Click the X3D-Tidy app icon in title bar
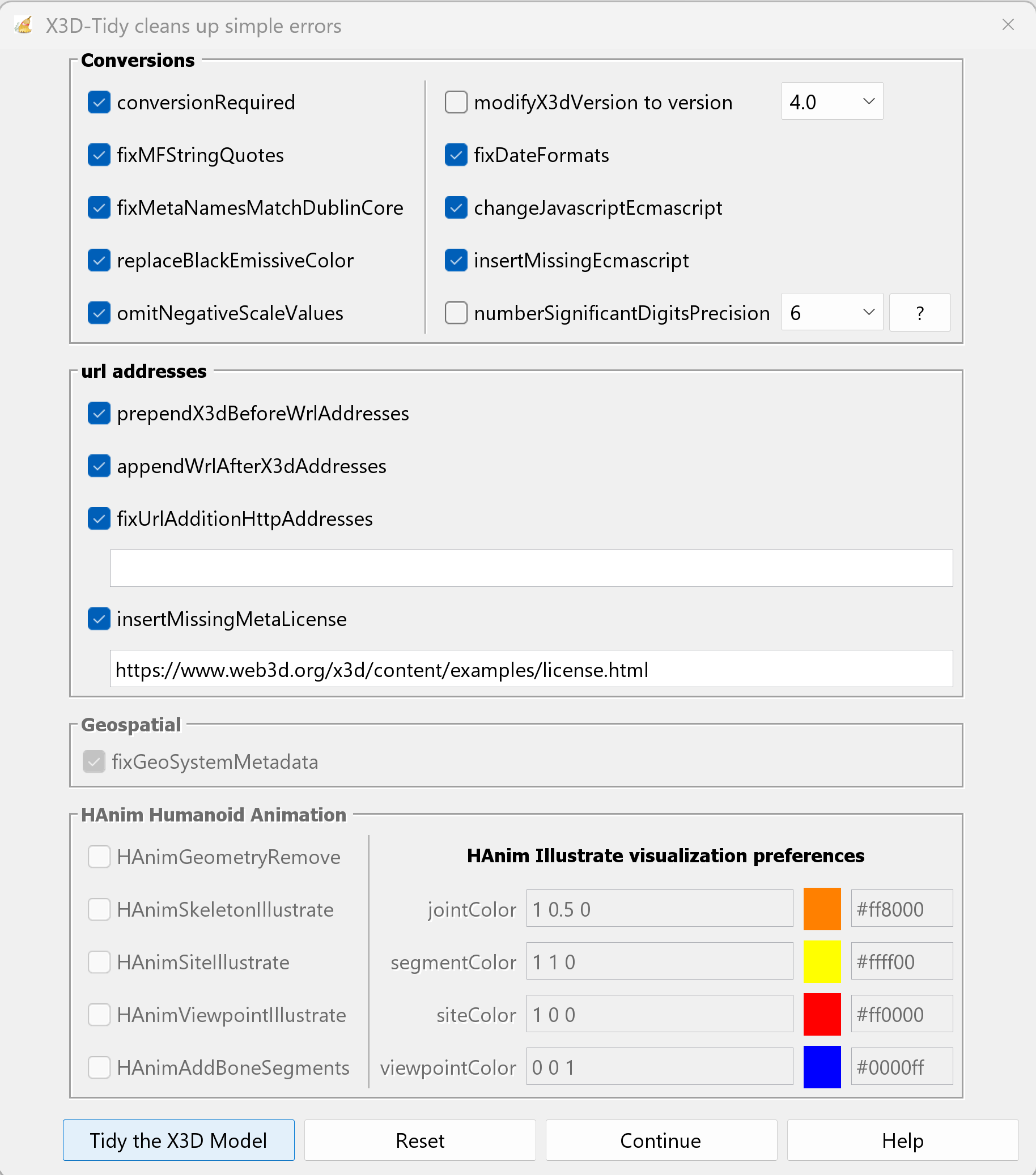The height and width of the screenshot is (1175, 1036). (24, 25)
